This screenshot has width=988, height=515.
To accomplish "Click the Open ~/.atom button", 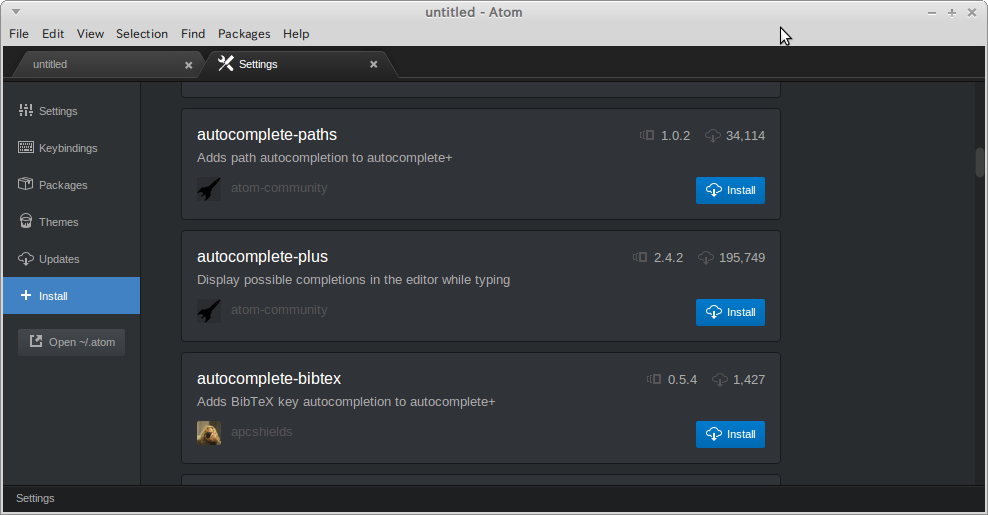I will click(71, 342).
